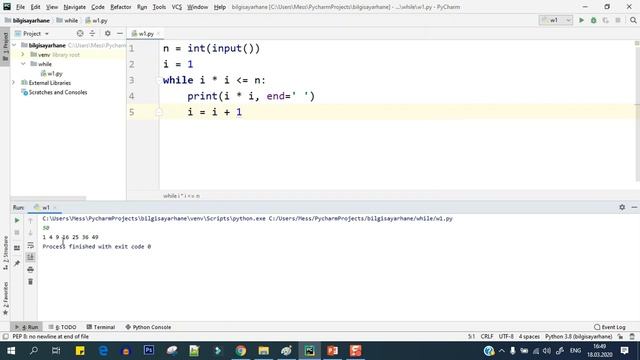
Task: Open the TODO tool window
Action: [x=62, y=327]
